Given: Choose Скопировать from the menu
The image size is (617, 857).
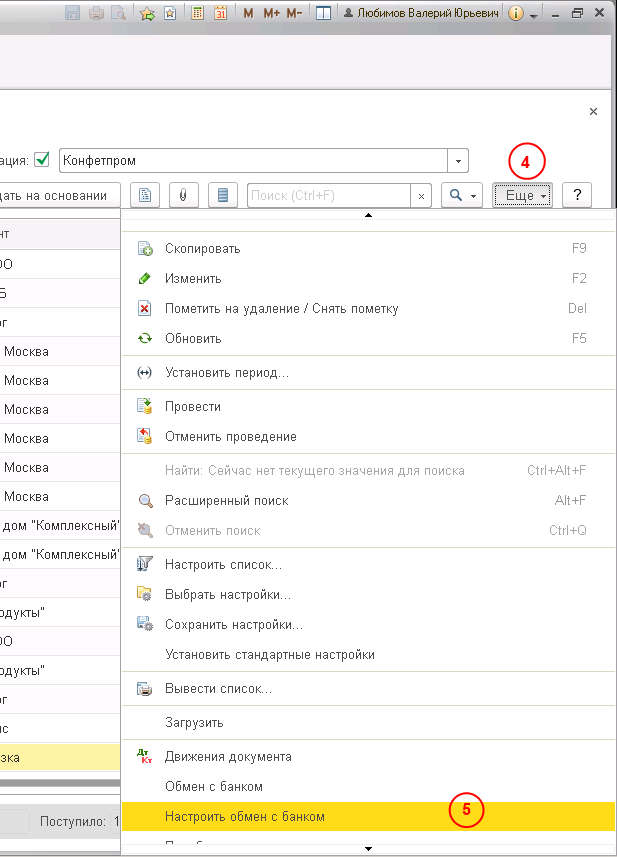Looking at the screenshot, I should pyautogui.click(x=202, y=248).
